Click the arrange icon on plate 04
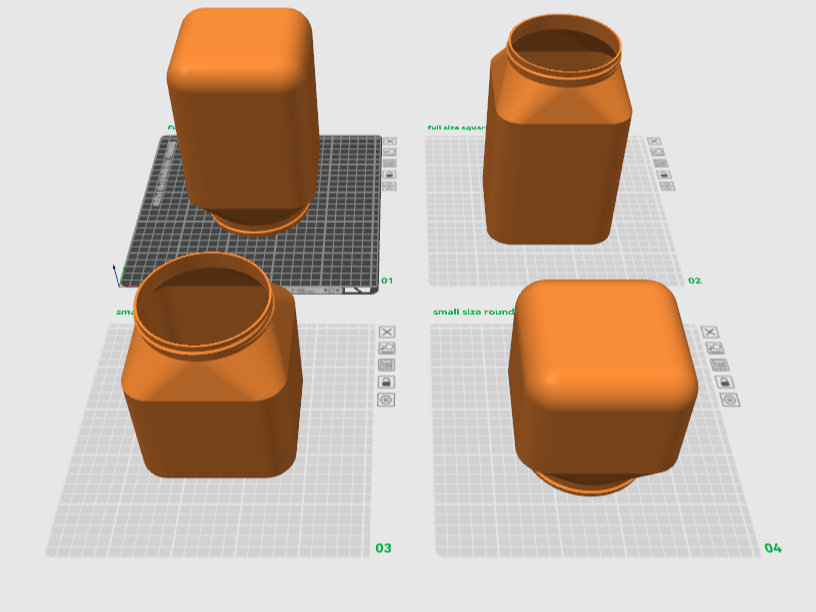816x612 pixels. tap(714, 348)
